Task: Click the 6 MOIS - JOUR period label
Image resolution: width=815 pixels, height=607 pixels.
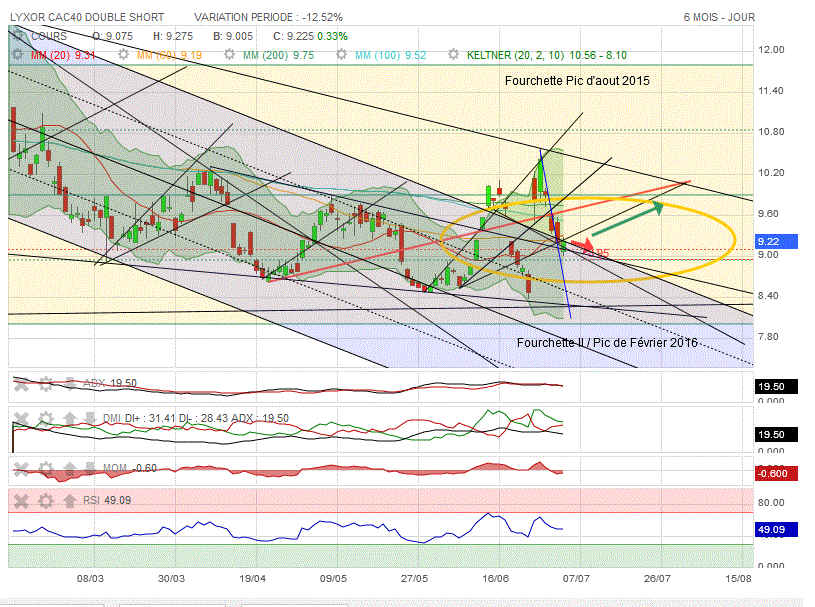Action: point(719,17)
